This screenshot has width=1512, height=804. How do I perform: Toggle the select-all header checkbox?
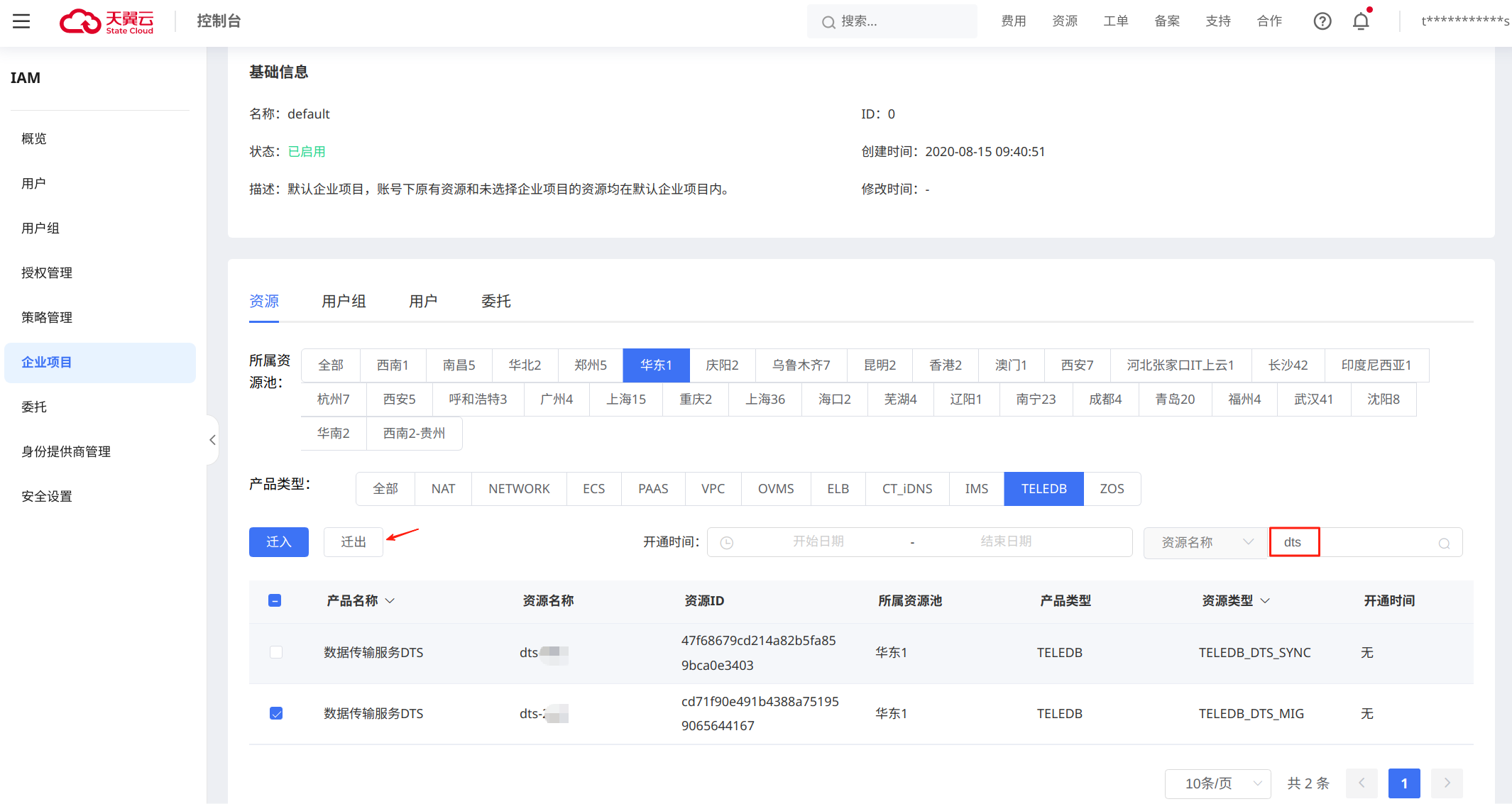[x=275, y=601]
